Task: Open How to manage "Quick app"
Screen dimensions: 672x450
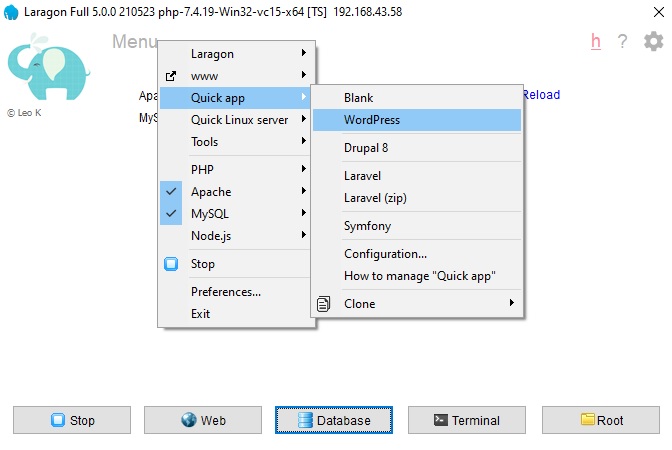Action: 417,276
